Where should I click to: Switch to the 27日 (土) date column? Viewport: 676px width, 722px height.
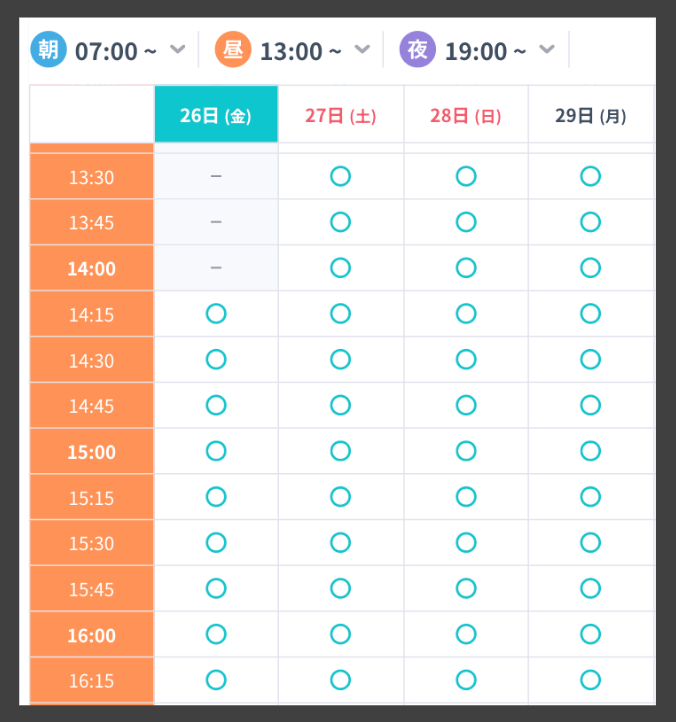click(x=340, y=115)
